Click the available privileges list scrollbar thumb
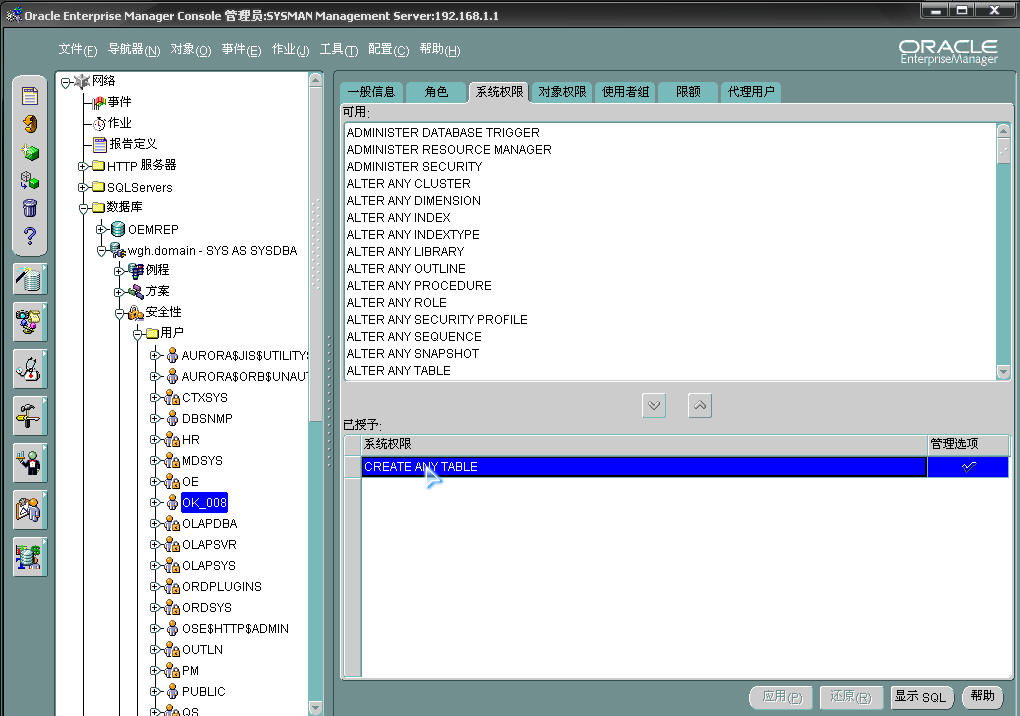The height and width of the screenshot is (716, 1020). pos(1002,150)
